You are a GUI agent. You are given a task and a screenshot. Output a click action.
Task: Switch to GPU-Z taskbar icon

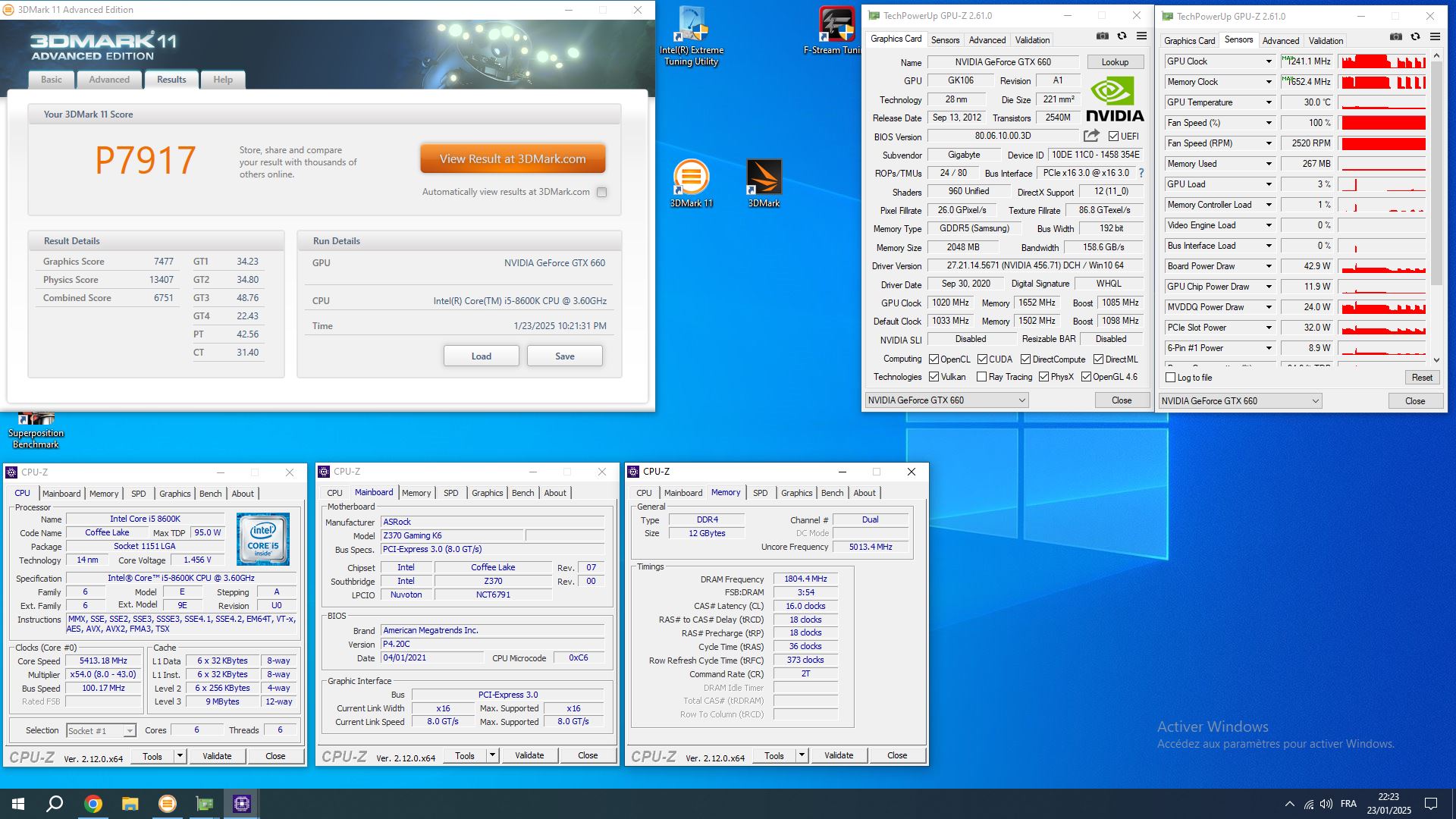(x=205, y=804)
